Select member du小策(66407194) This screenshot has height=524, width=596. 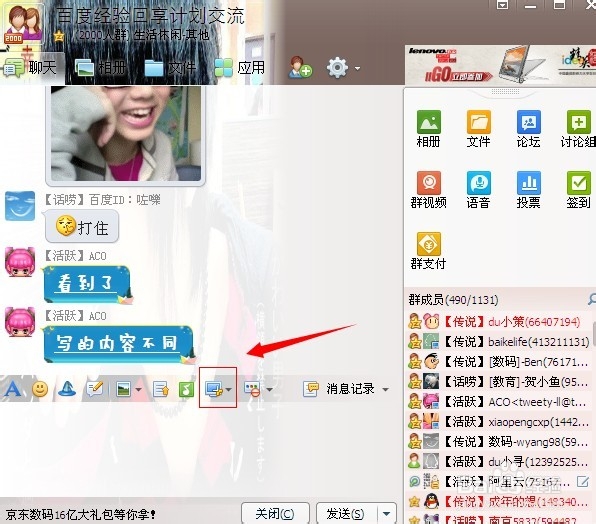pyautogui.click(x=498, y=322)
